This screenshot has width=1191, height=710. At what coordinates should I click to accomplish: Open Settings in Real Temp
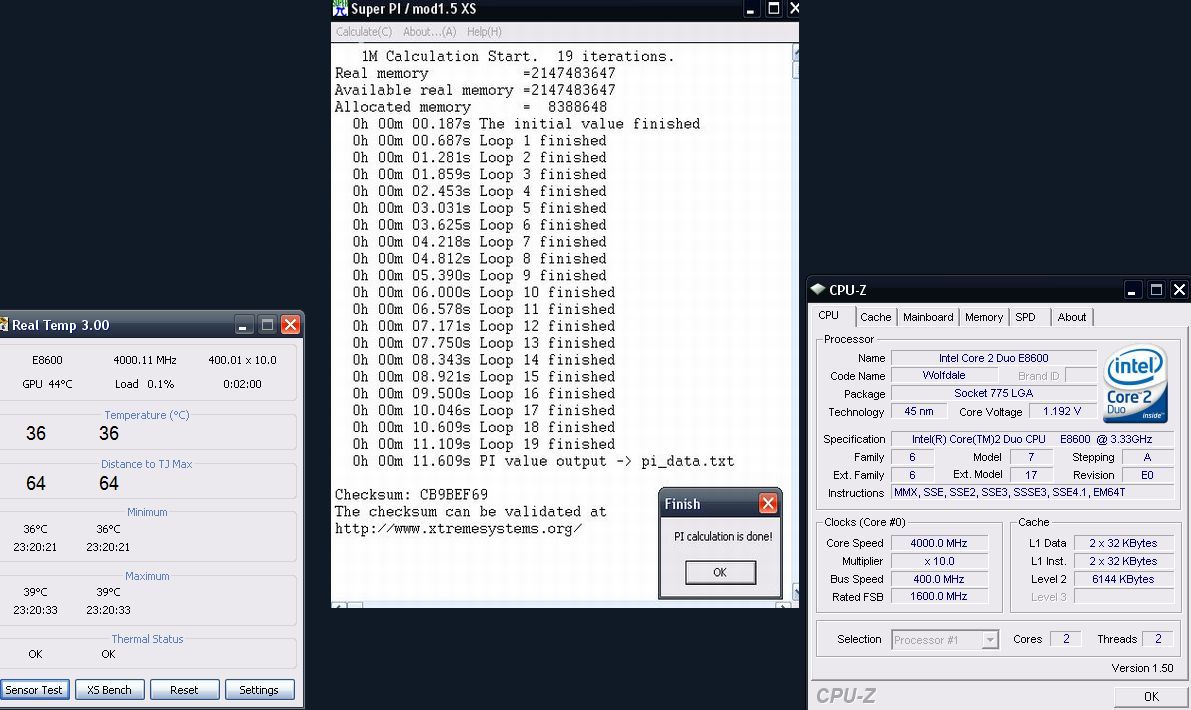tap(259, 689)
